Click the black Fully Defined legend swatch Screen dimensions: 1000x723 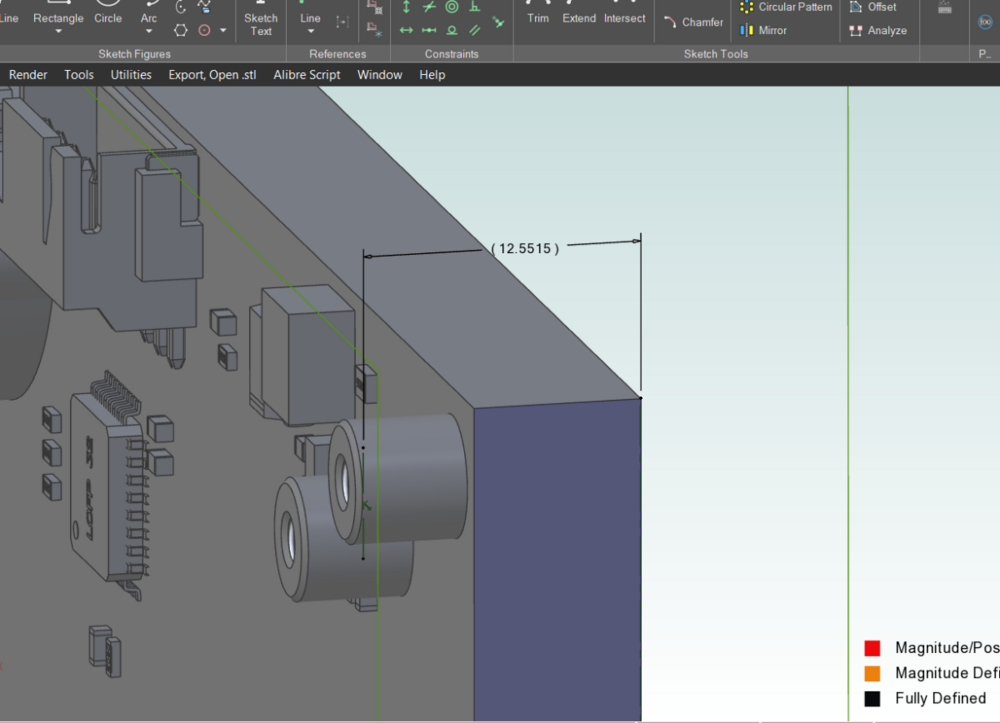pos(872,699)
